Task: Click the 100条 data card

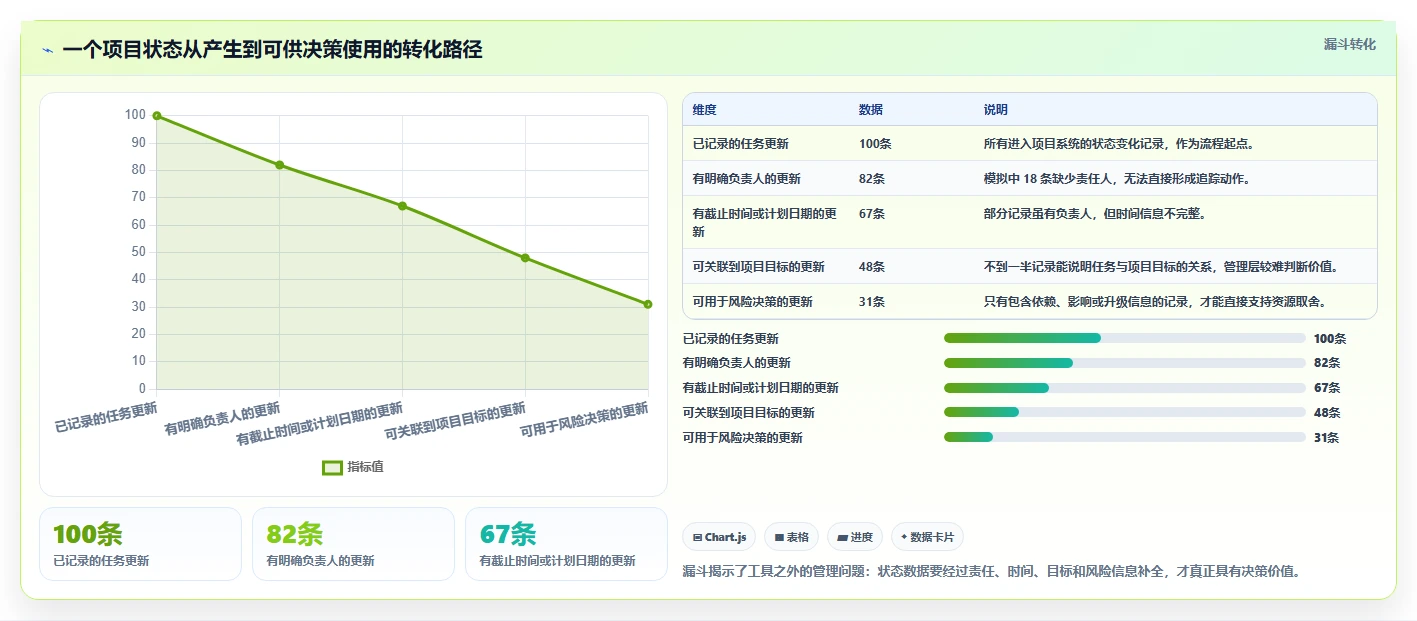Action: (140, 544)
